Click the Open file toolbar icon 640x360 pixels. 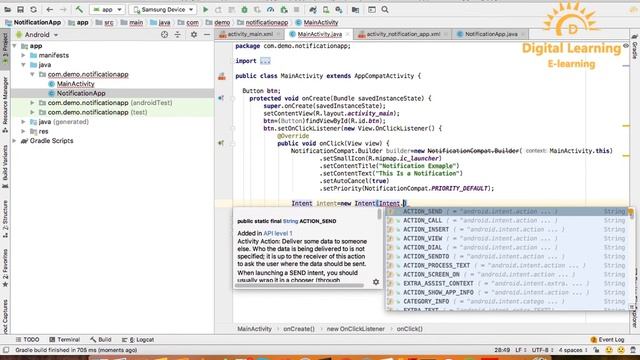[x=7, y=9]
